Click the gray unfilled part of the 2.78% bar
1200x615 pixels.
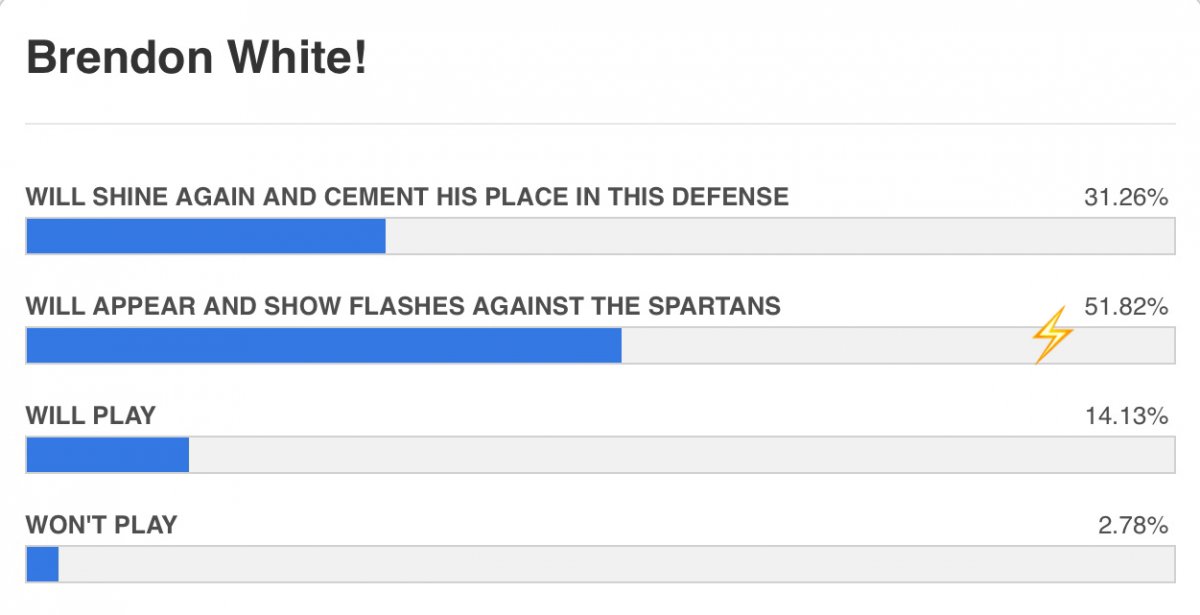tap(617, 564)
